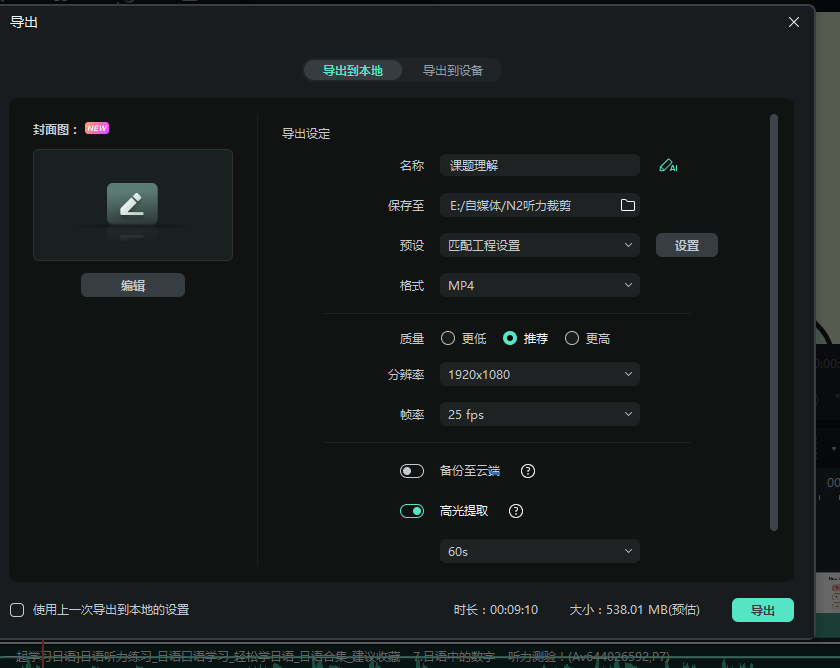Click the help icon beside 备份至云端

527,471
